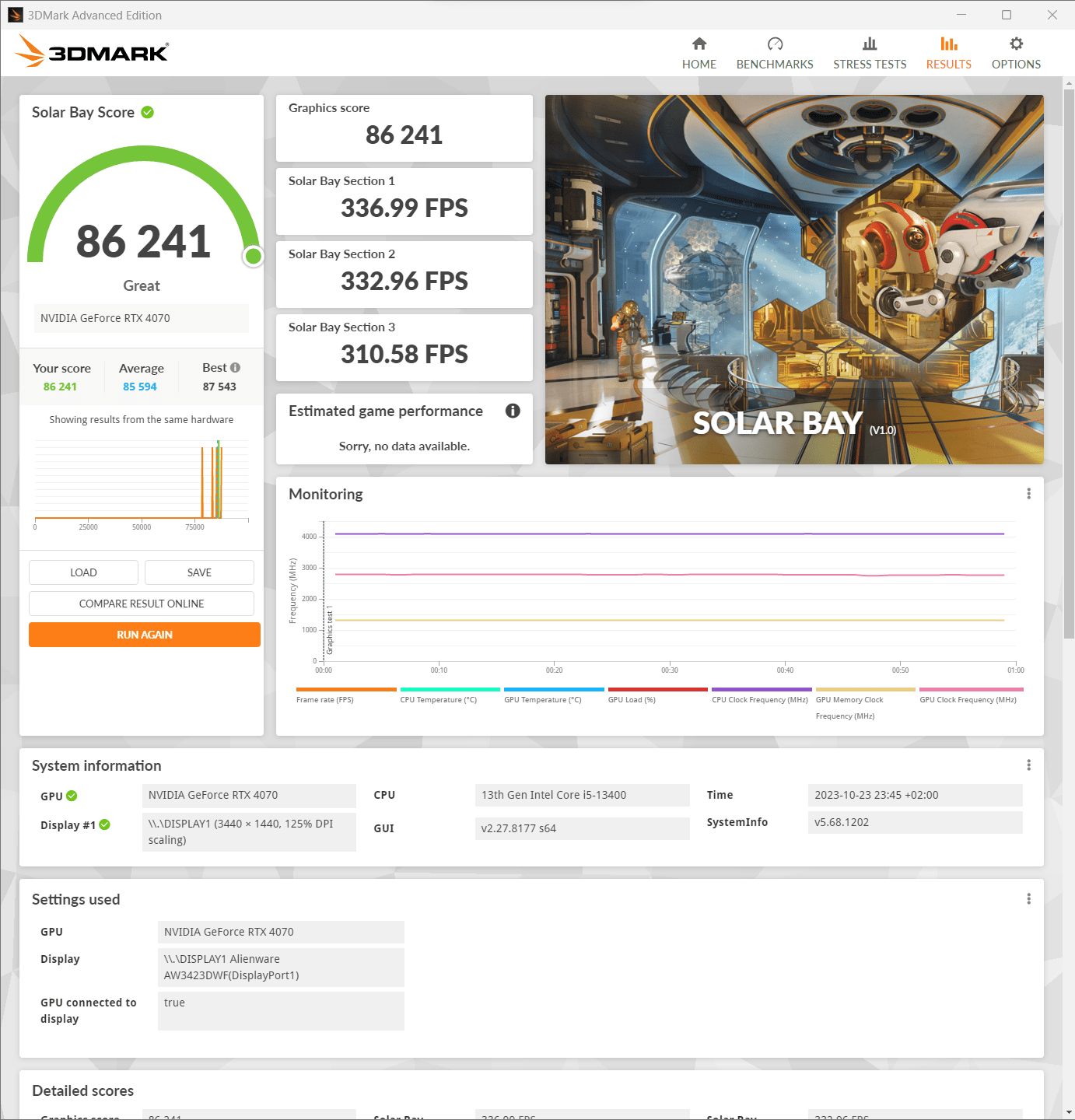The height and width of the screenshot is (1120, 1075).
Task: Toggle CPU Clock Frequency legend item
Action: pos(762,695)
